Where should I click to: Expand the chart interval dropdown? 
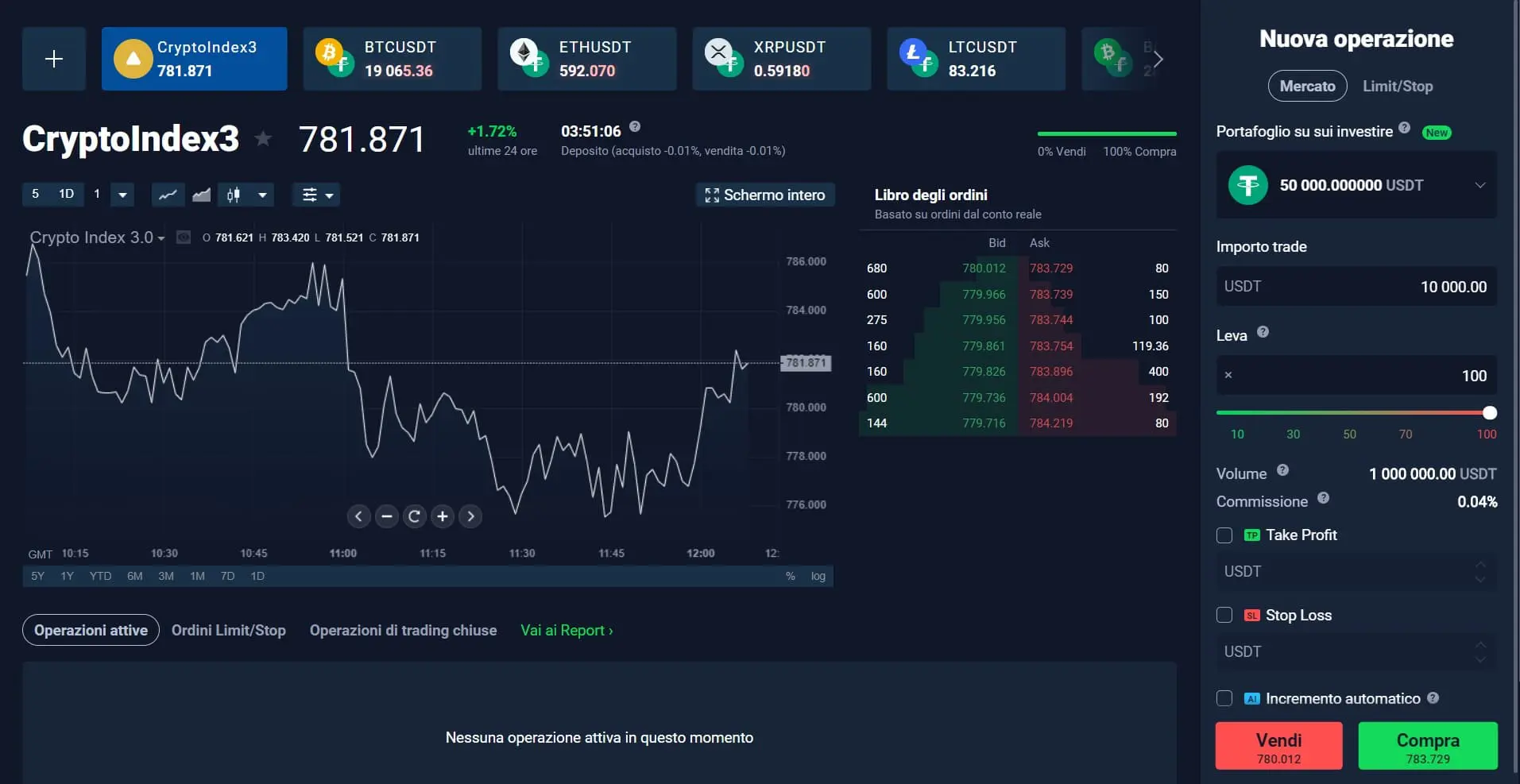tap(122, 195)
